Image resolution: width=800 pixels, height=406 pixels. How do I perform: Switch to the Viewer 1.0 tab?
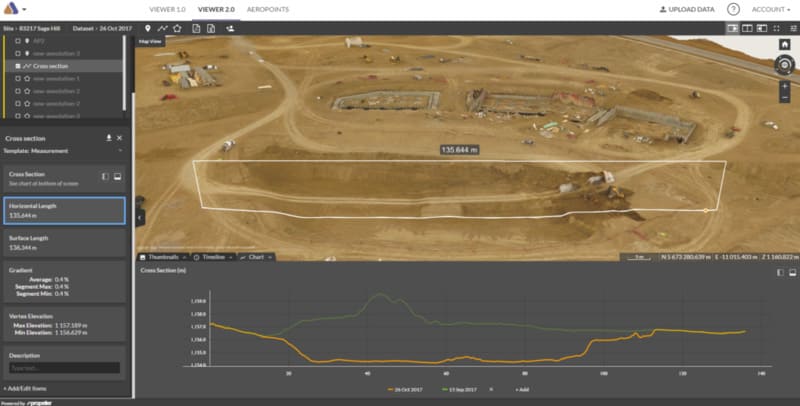tap(167, 9)
